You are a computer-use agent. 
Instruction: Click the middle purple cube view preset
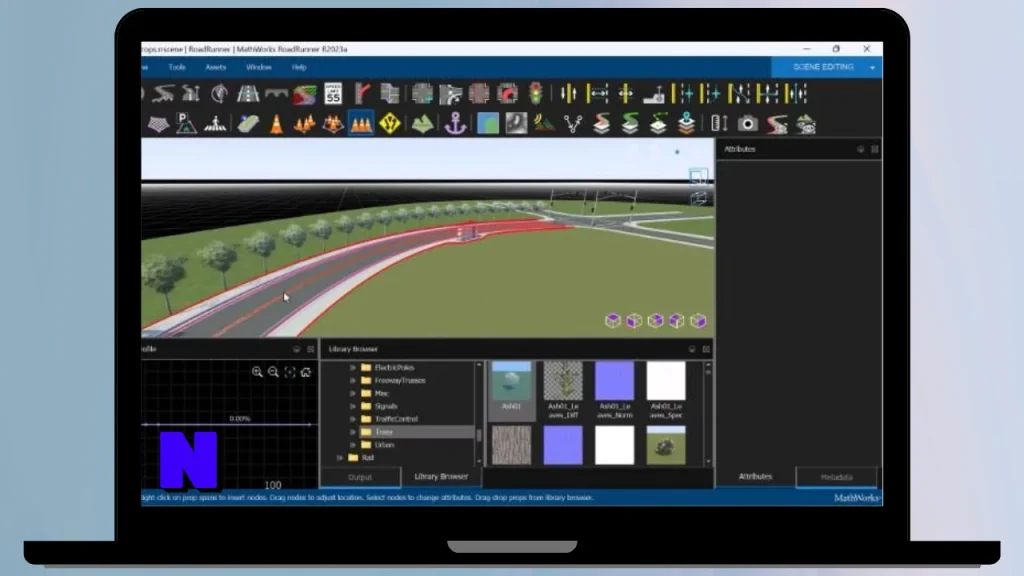coord(655,320)
